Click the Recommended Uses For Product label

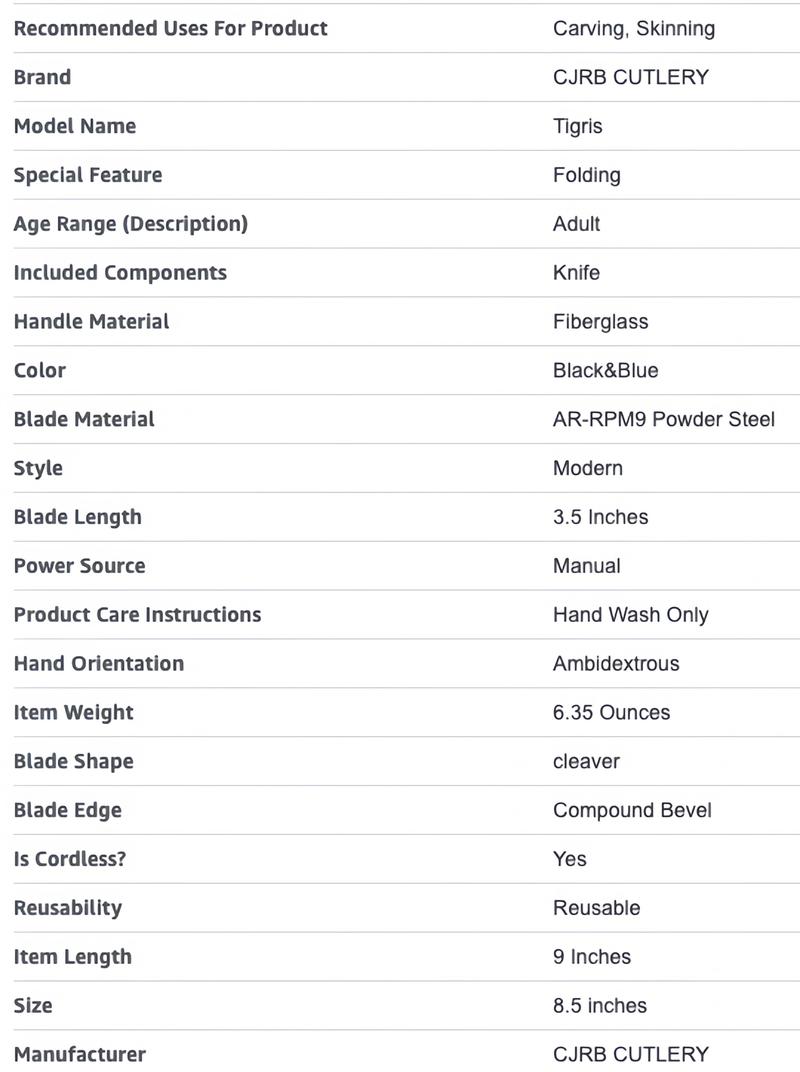[x=170, y=28]
